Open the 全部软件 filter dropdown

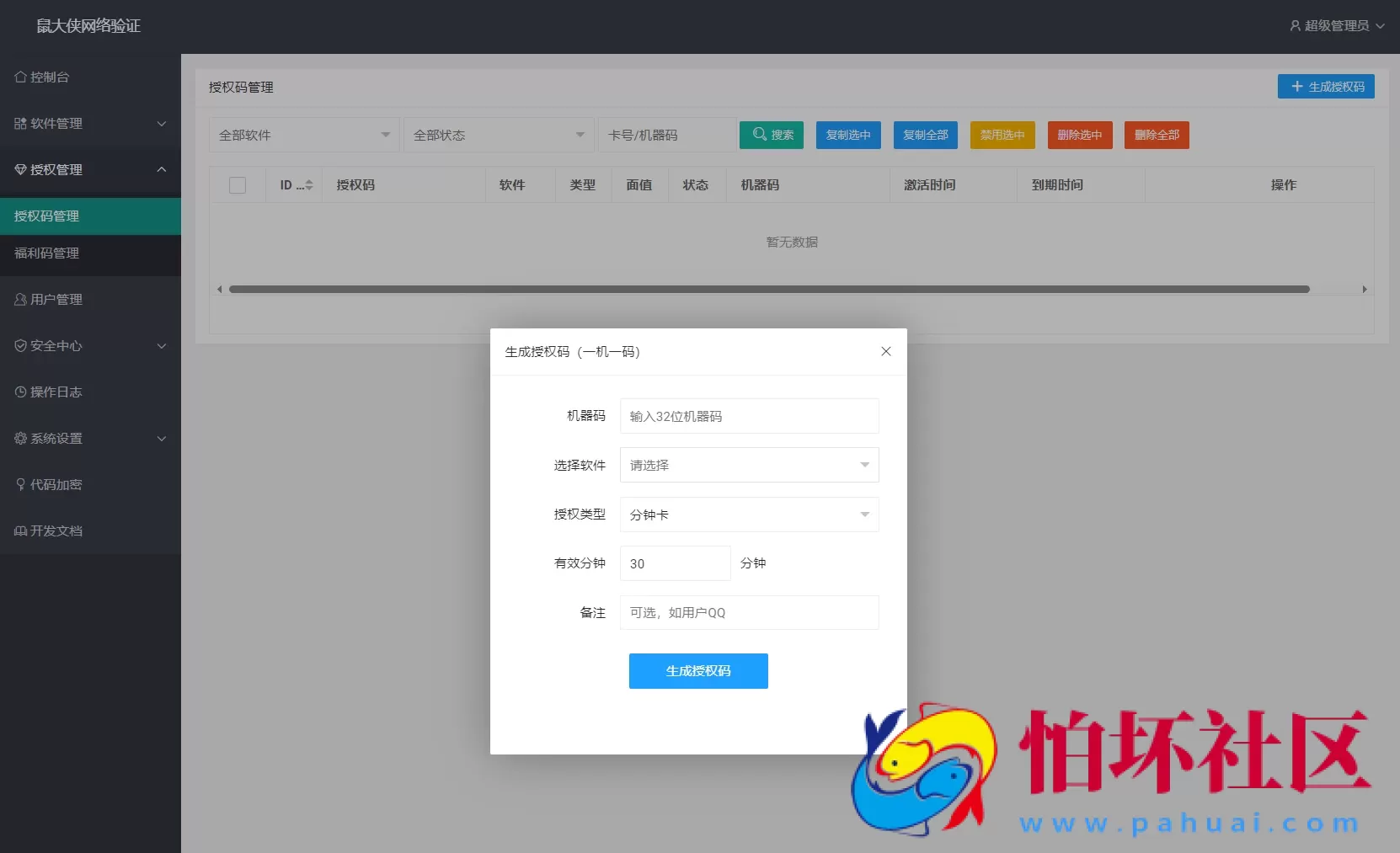click(x=303, y=135)
